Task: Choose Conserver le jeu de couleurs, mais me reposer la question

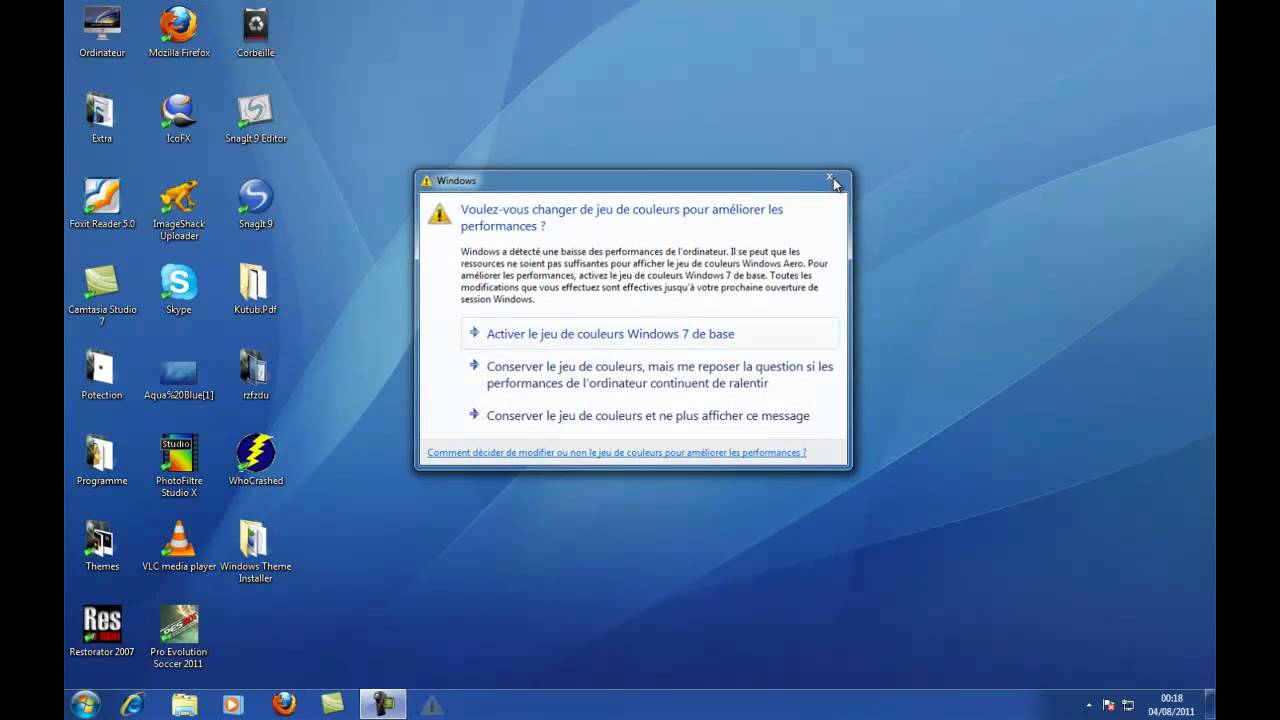Action: tap(650, 375)
